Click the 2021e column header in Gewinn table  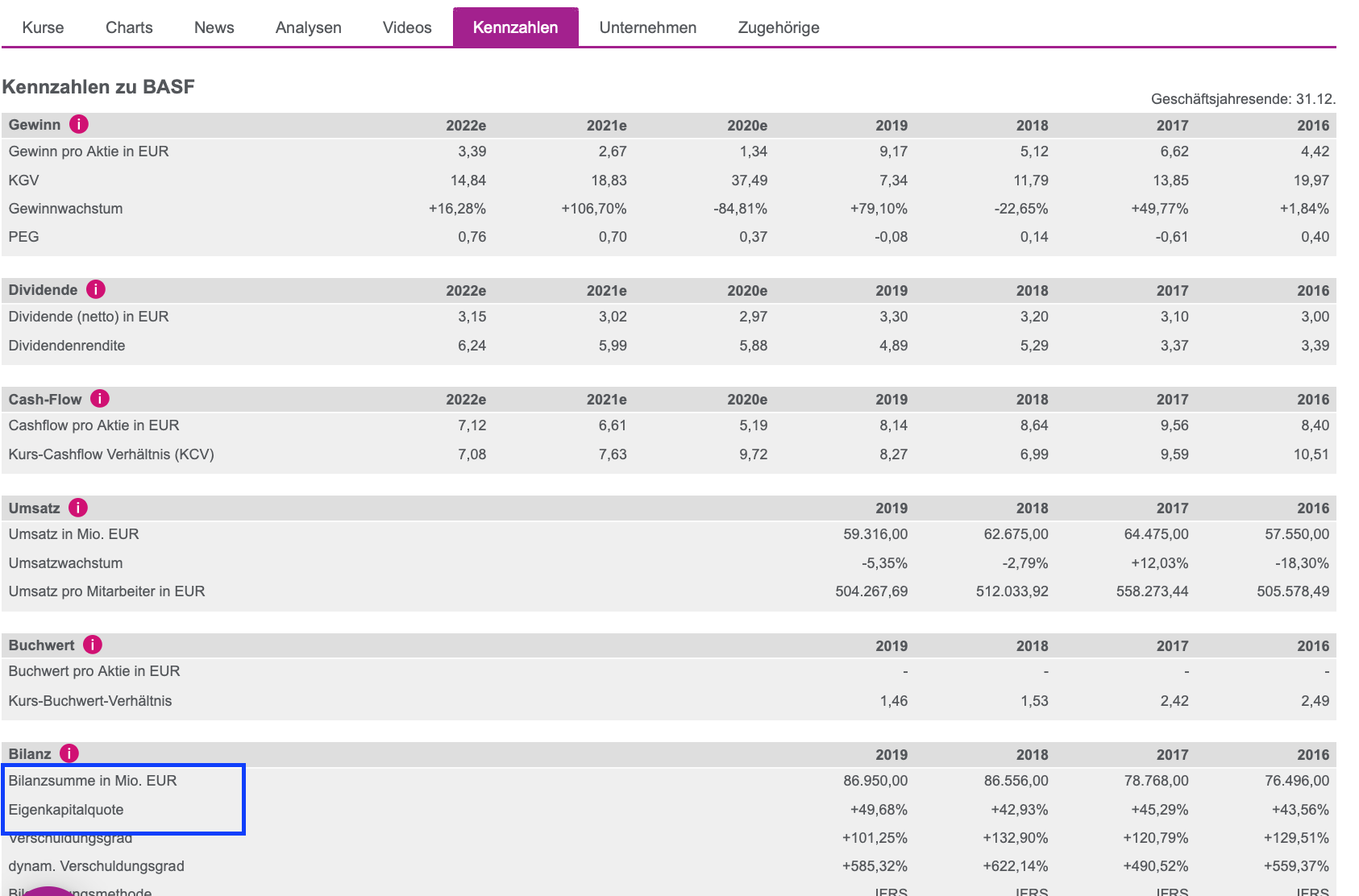606,126
